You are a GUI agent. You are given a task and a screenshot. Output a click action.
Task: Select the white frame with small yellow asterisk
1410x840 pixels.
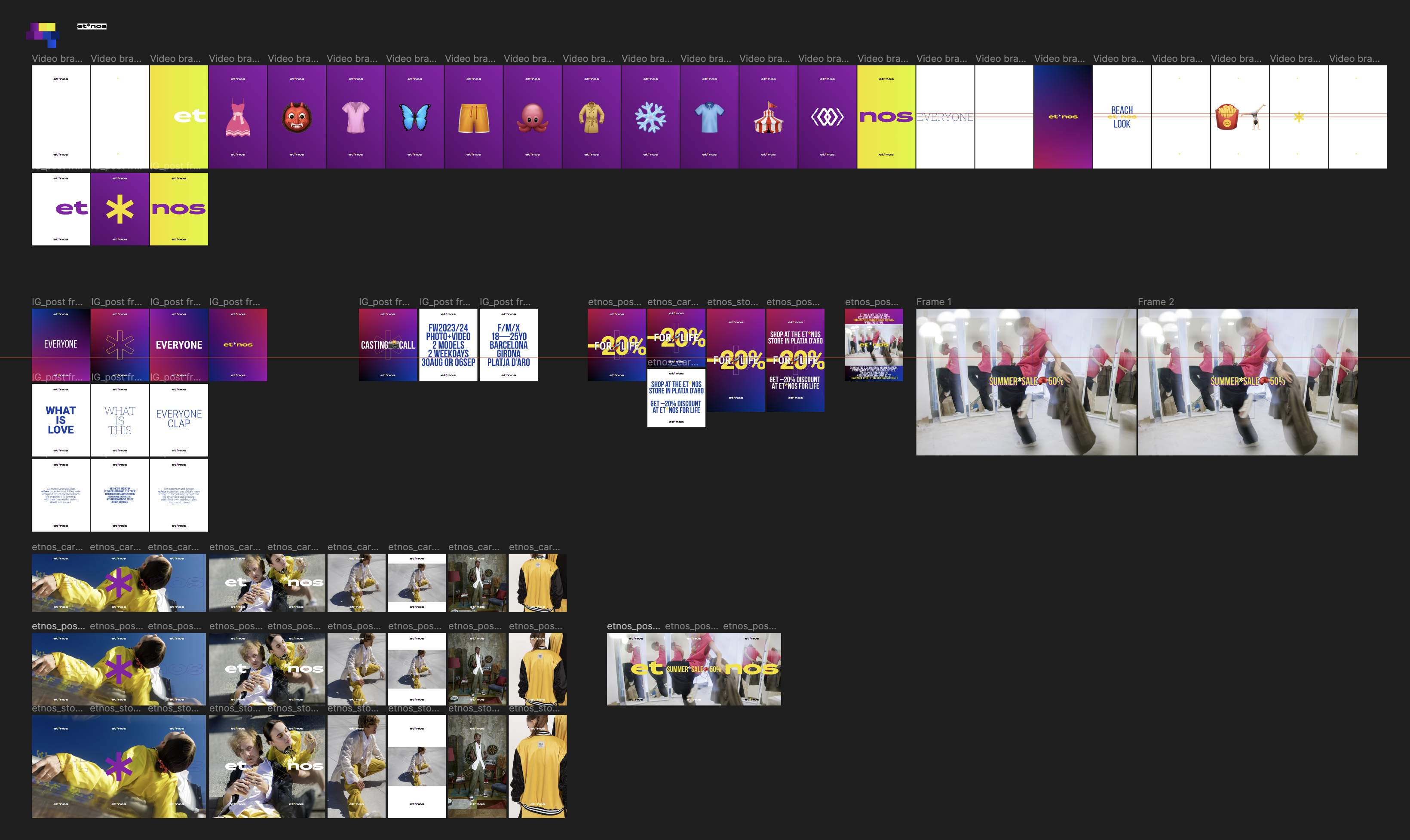(1299, 116)
